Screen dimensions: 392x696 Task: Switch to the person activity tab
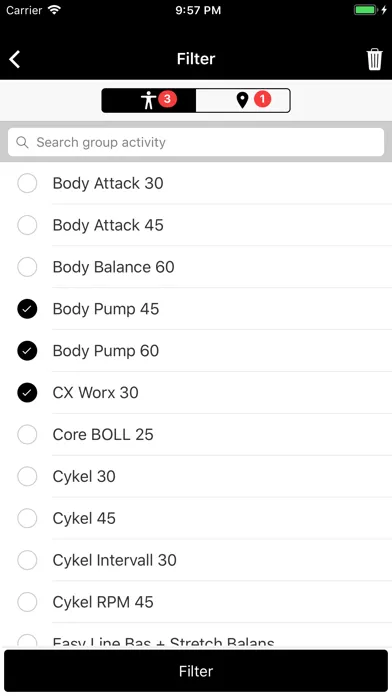(149, 100)
